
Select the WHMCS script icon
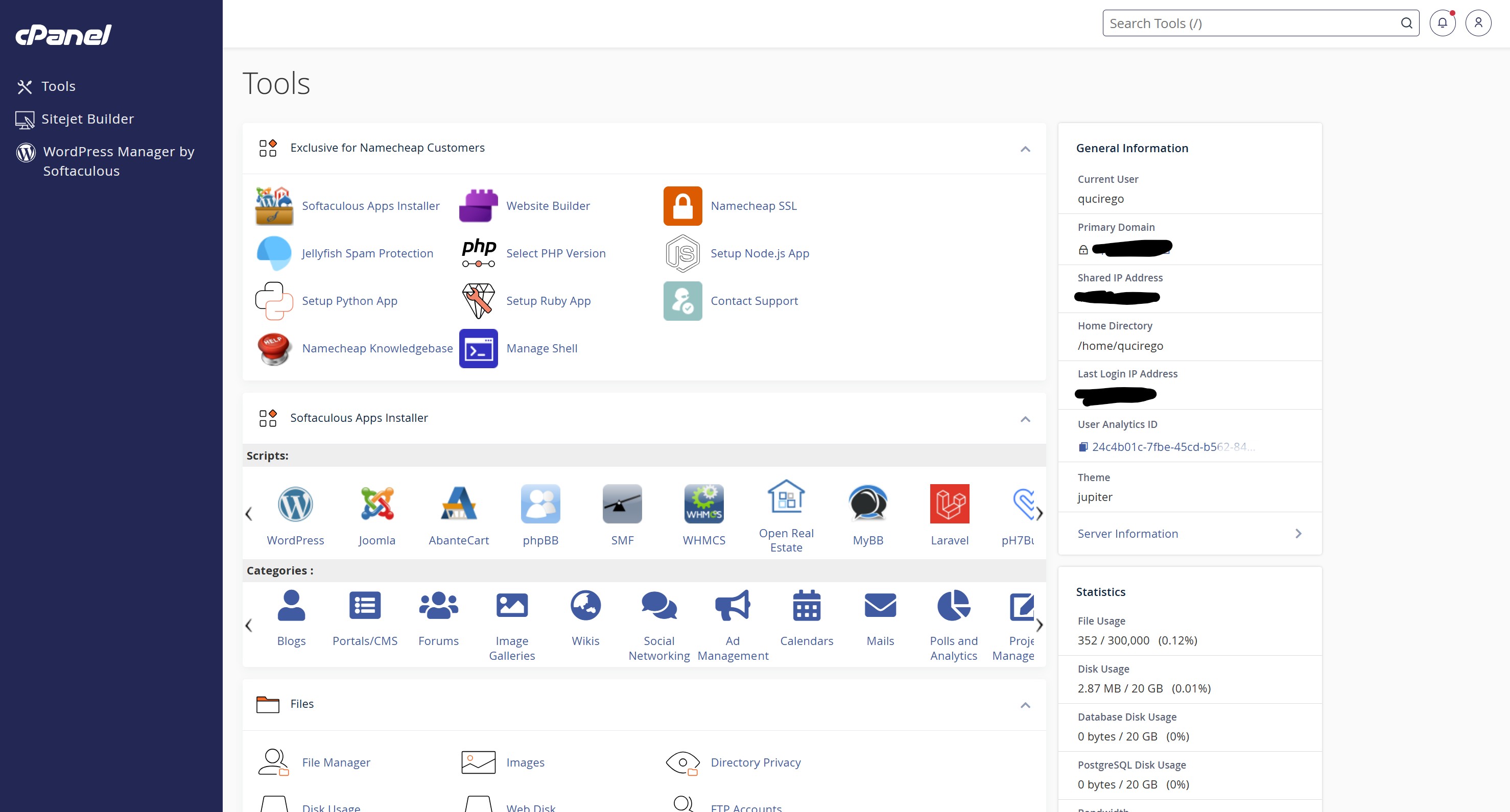coord(704,504)
